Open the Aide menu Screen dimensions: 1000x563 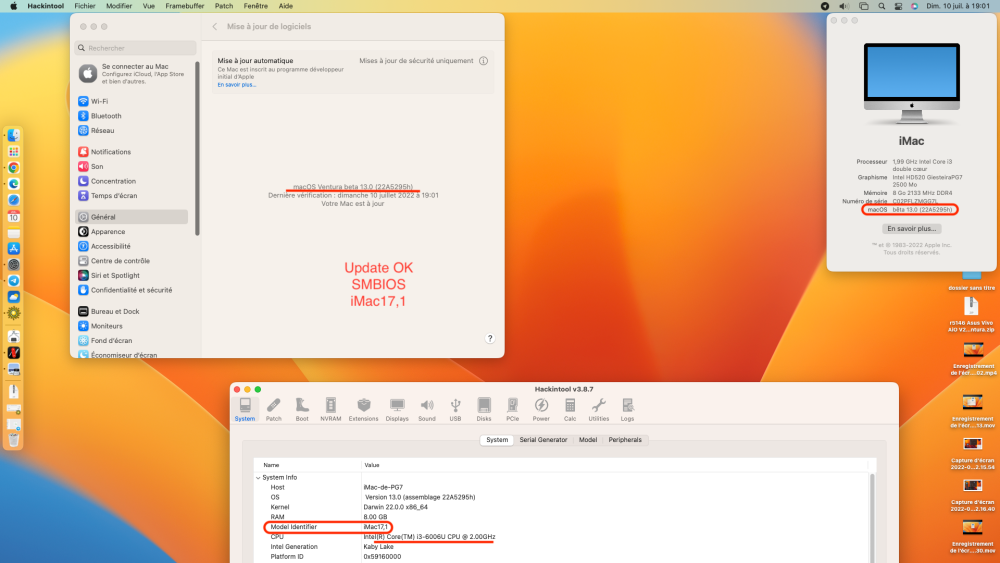point(286,6)
